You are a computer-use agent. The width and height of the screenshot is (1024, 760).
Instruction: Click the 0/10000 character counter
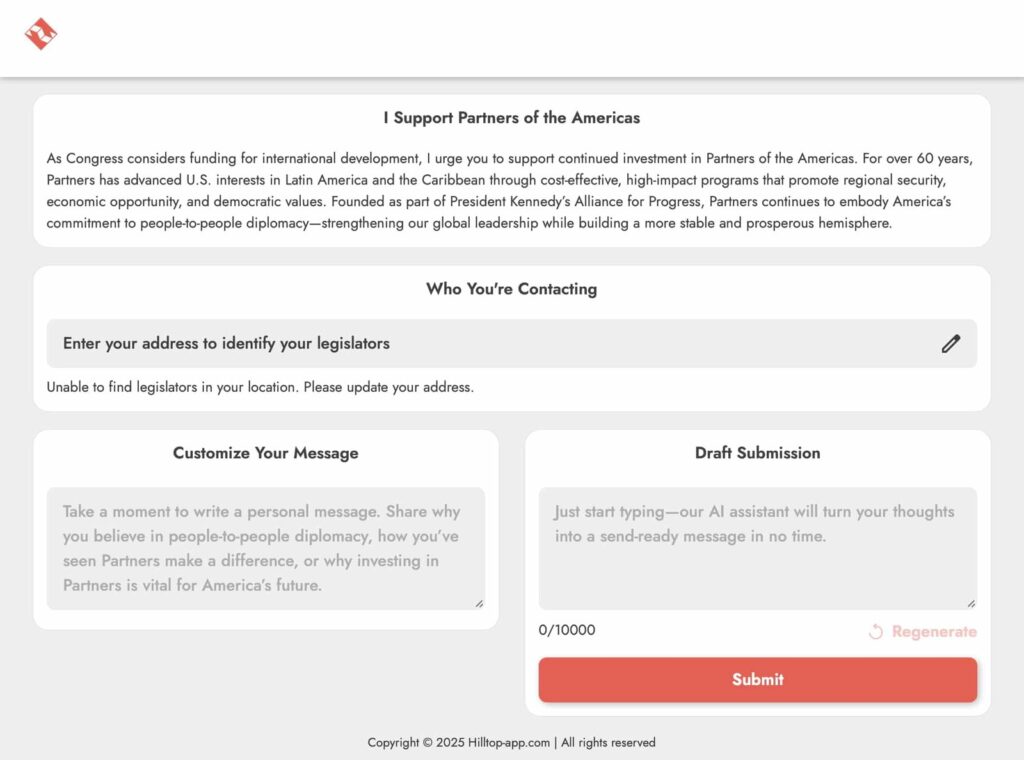pos(567,630)
